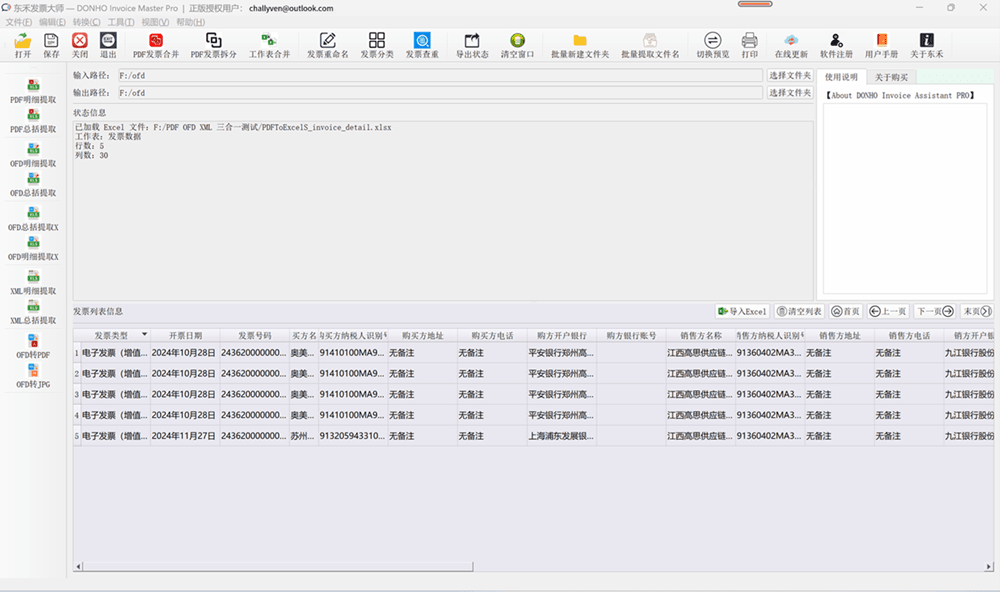Select OFD总括提取 in the sidebar
This screenshot has width=1000, height=592.
(33, 184)
